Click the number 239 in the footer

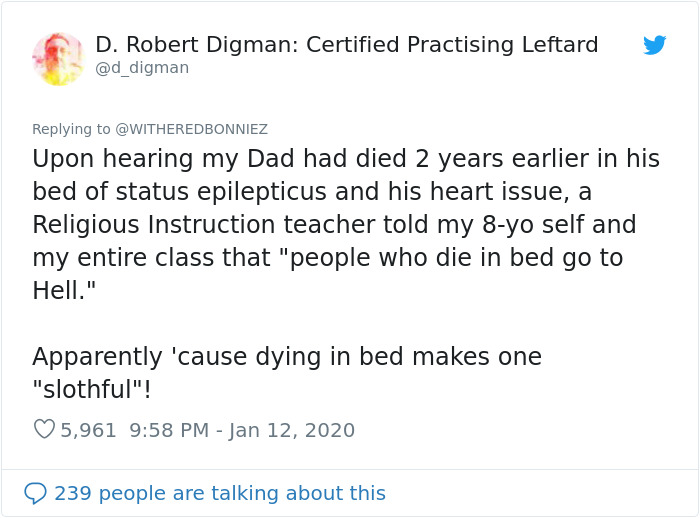(73, 493)
